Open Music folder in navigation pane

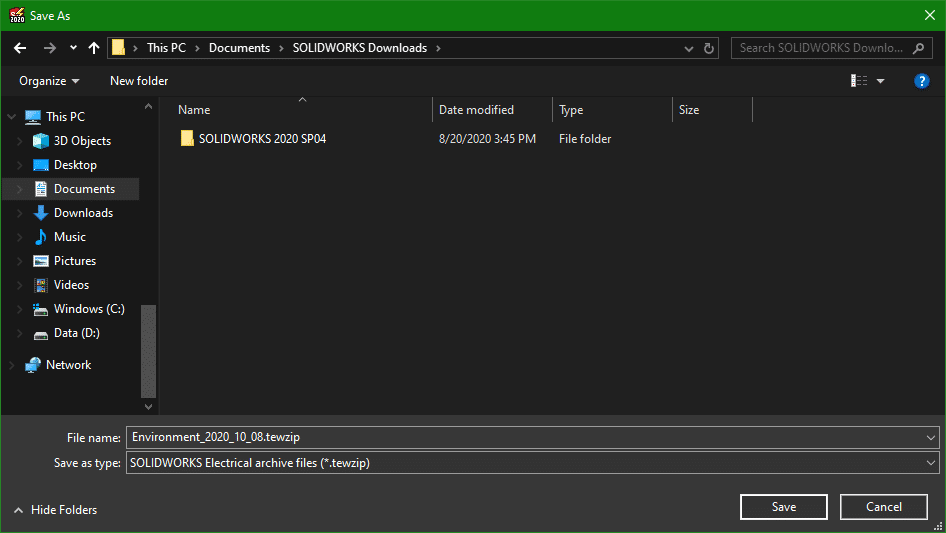tap(69, 237)
